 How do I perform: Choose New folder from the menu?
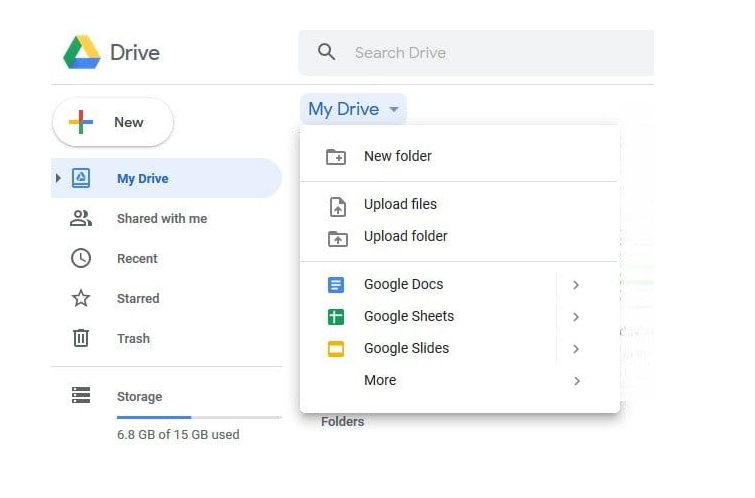460,156
